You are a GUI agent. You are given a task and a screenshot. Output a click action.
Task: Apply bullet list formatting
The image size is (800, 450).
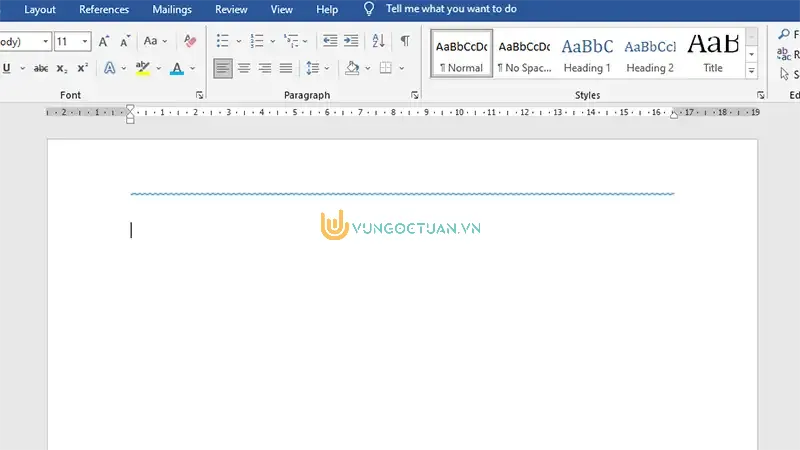[x=222, y=41]
